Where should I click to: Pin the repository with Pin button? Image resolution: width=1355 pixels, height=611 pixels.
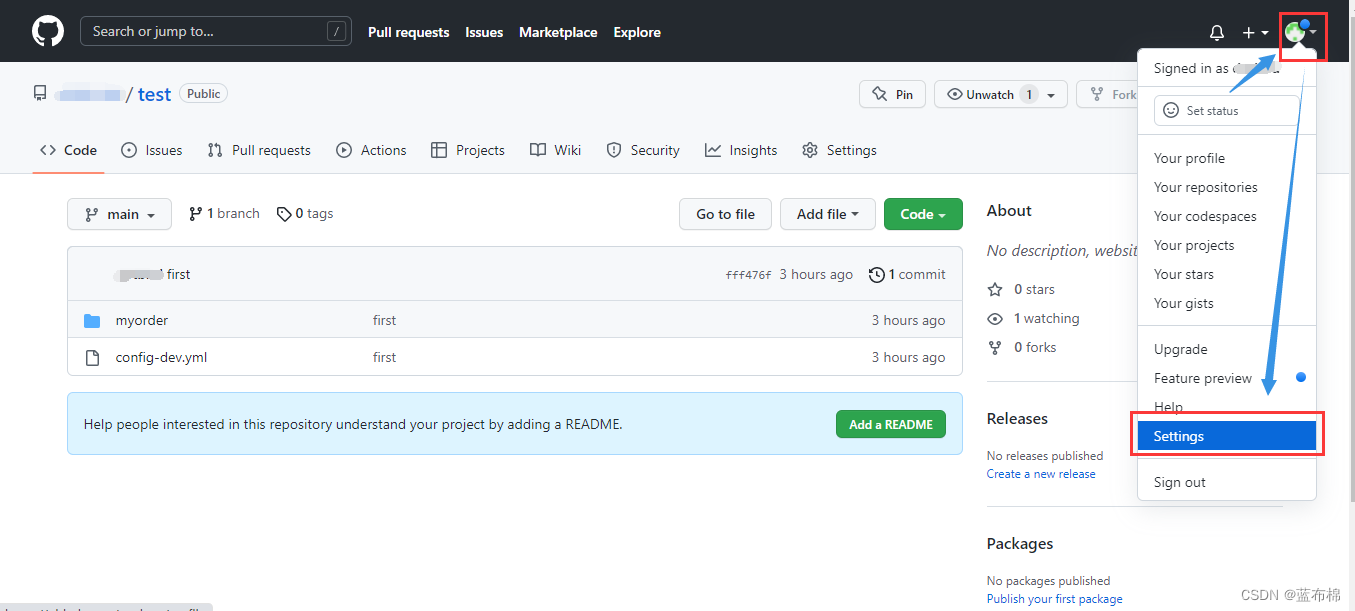point(892,94)
